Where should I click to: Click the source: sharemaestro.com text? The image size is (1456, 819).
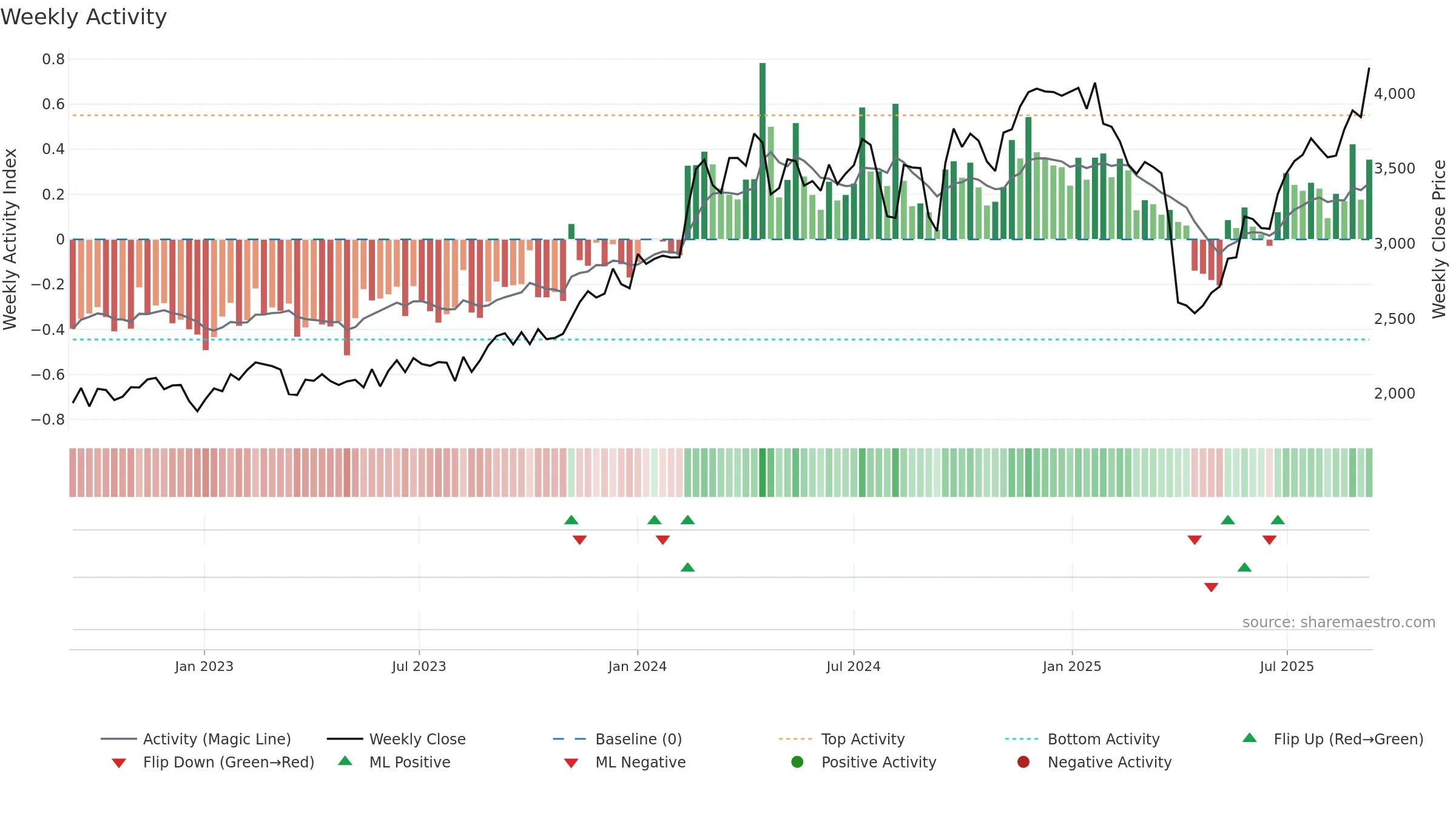click(1339, 622)
